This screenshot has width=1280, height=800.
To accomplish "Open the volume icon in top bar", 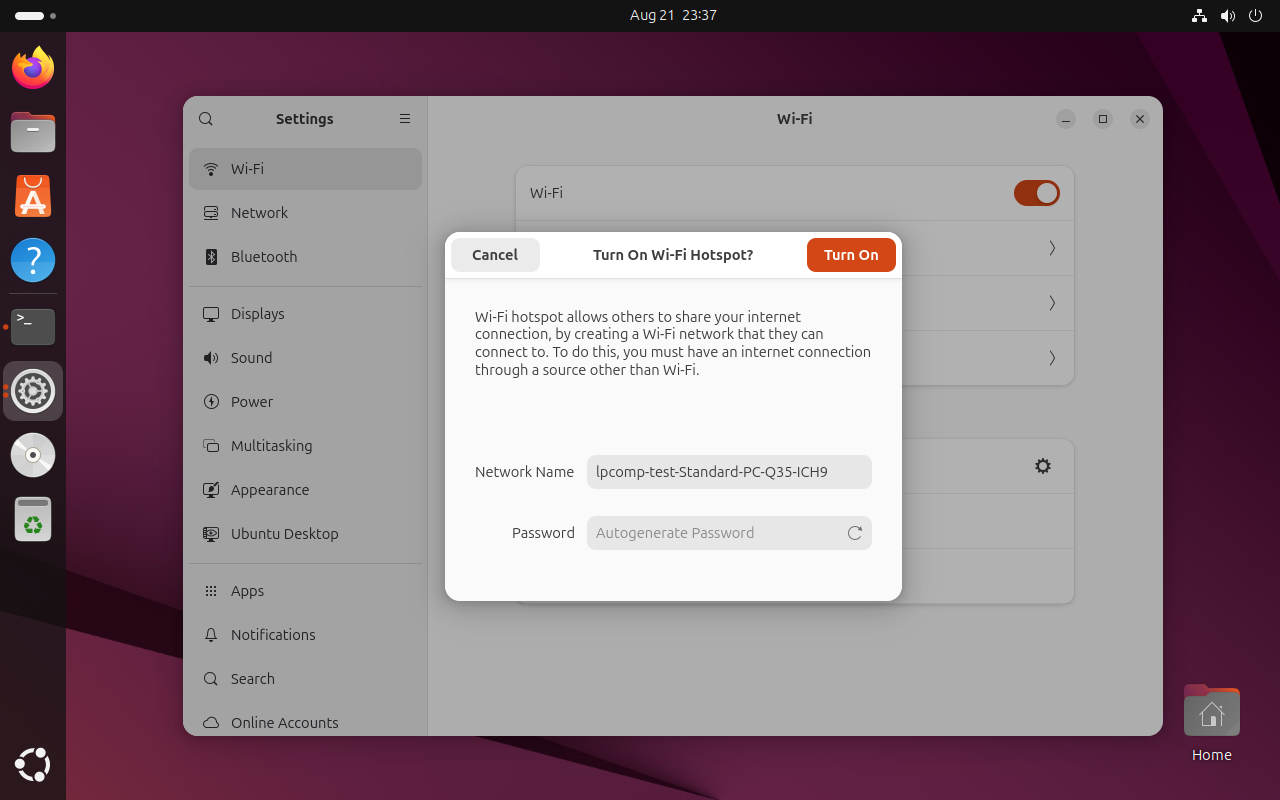I will point(1227,16).
